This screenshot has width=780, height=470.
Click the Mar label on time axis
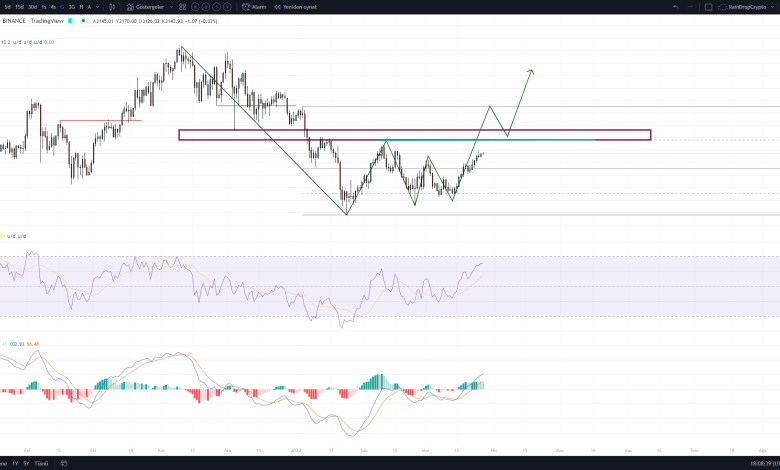(x=426, y=451)
